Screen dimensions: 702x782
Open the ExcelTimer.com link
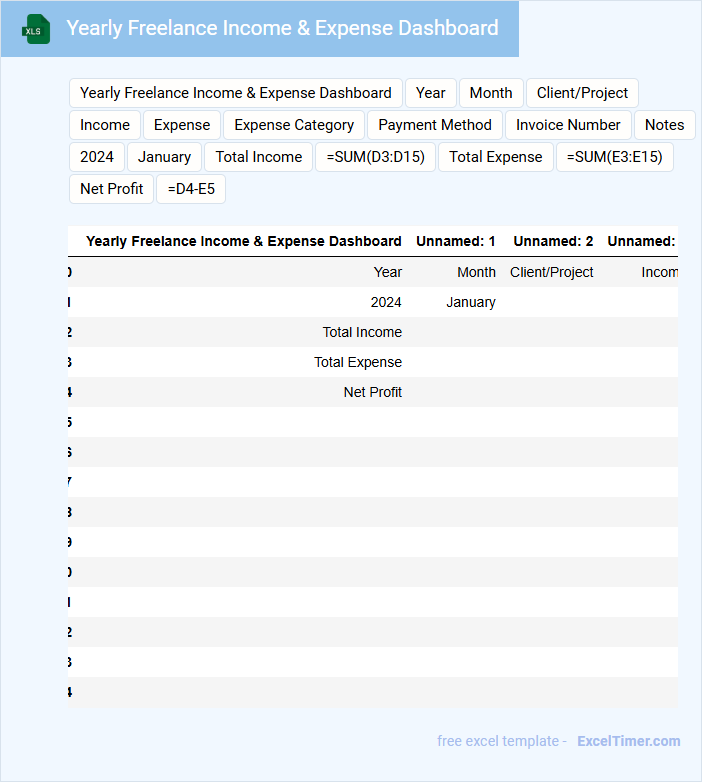[x=629, y=741]
